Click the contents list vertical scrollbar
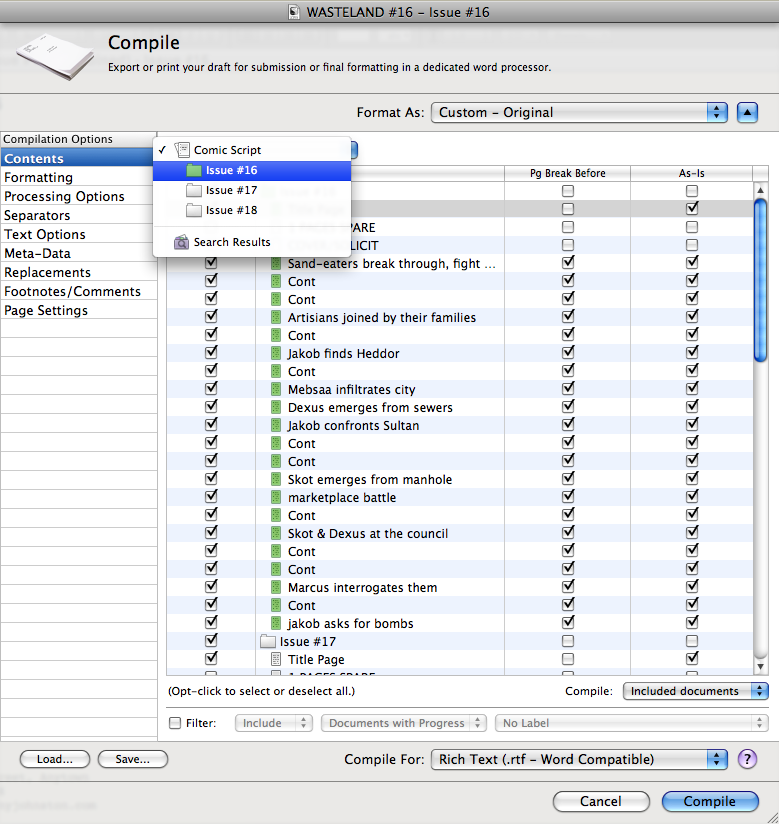 [x=761, y=420]
